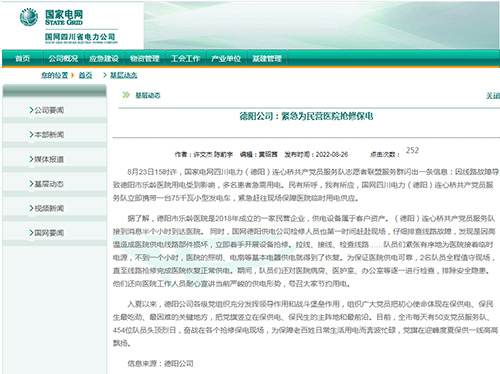
Task: Click the green double-arrow icon before 基层动态 heading
Action: click(x=126, y=95)
